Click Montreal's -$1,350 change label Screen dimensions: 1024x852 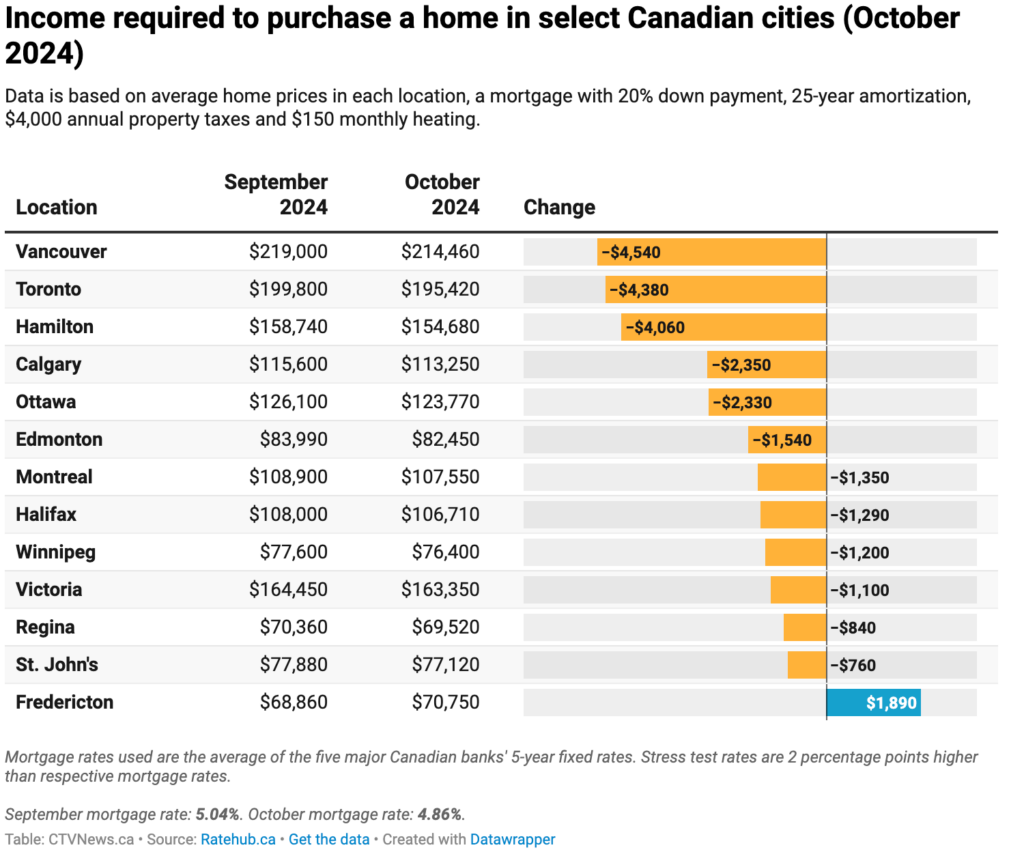pos(860,477)
